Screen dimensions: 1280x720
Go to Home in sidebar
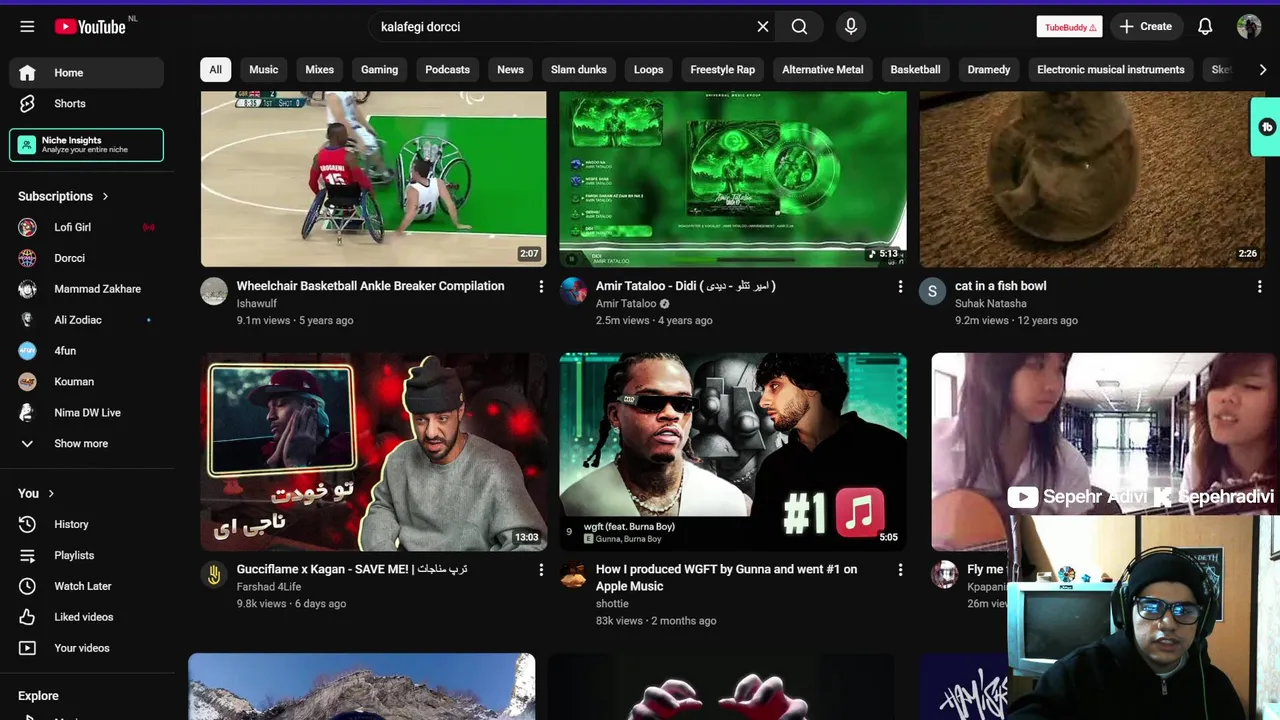coord(87,73)
